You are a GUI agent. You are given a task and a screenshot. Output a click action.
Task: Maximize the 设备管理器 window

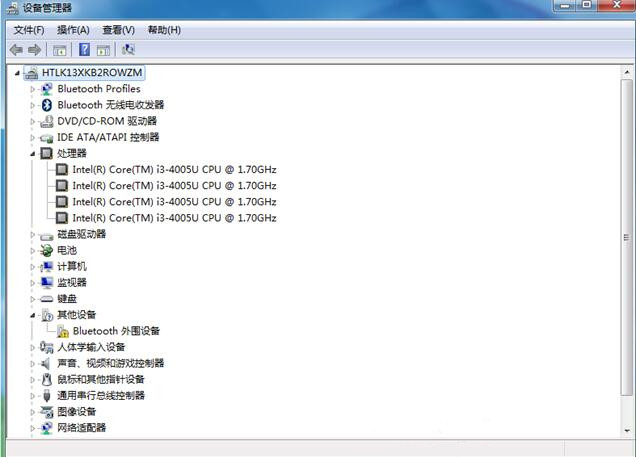click(x=587, y=5)
